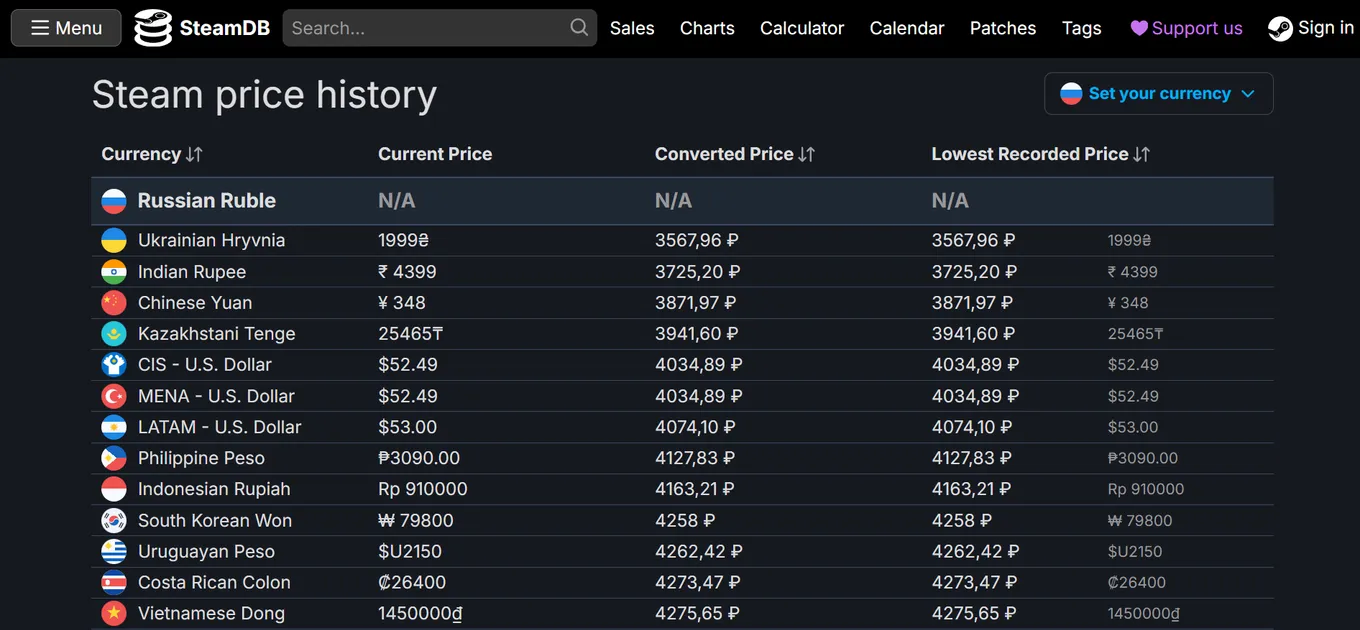Select the Philippine Peso currency name
The image size is (1360, 630).
[x=201, y=458]
